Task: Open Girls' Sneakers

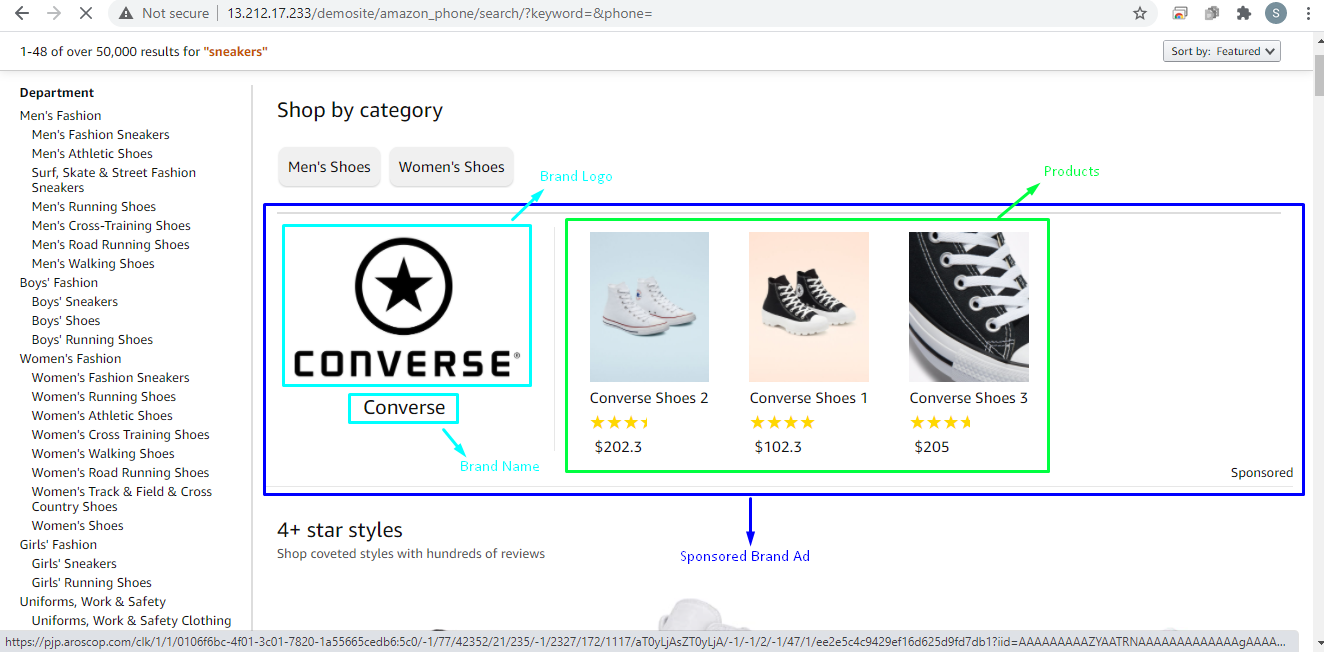Action: click(74, 564)
